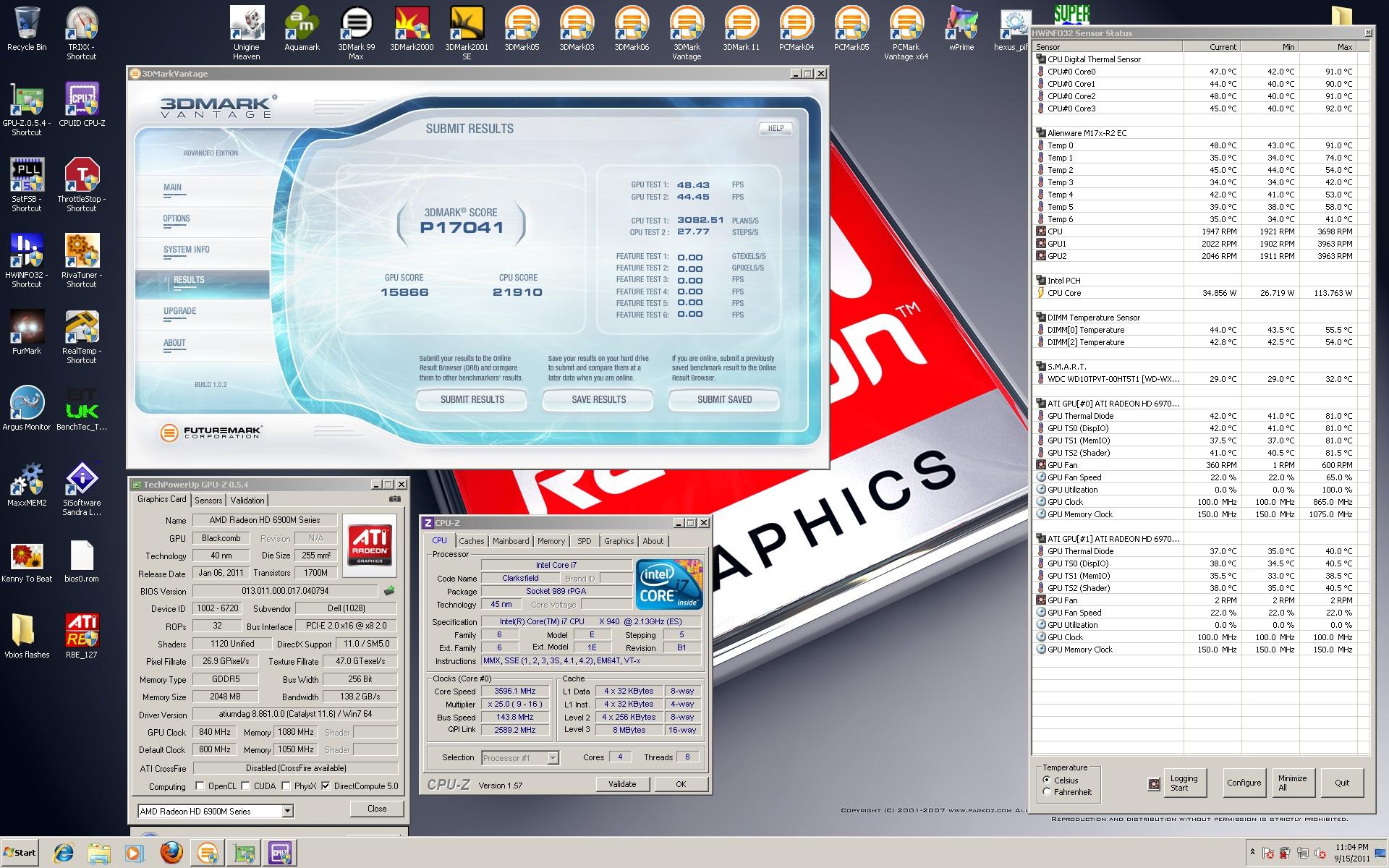This screenshot has width=1389, height=868.
Task: Open the Caches tab in CPU-Z
Action: pos(472,541)
